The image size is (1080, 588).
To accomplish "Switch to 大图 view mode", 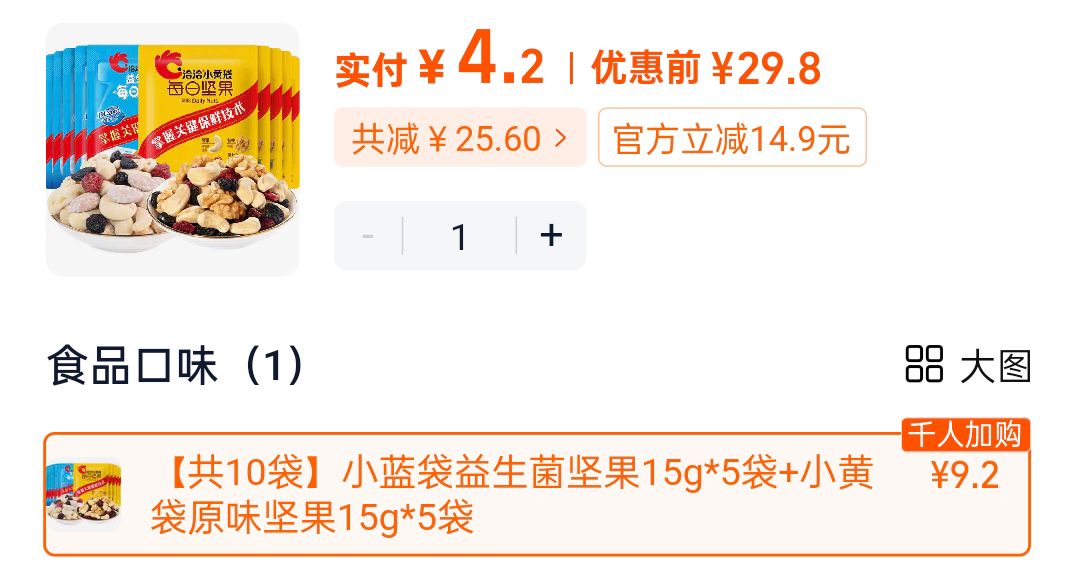I will 996,366.
